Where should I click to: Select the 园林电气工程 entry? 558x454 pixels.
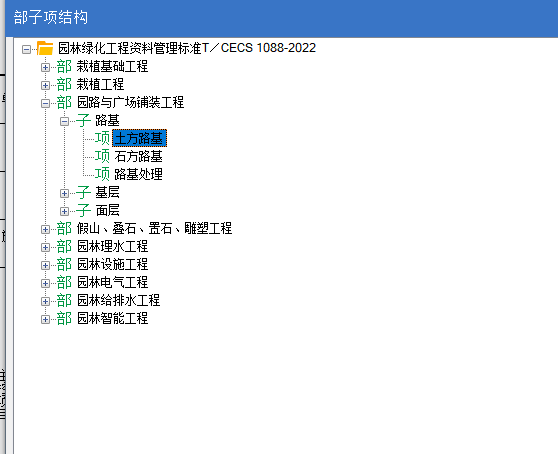point(112,283)
